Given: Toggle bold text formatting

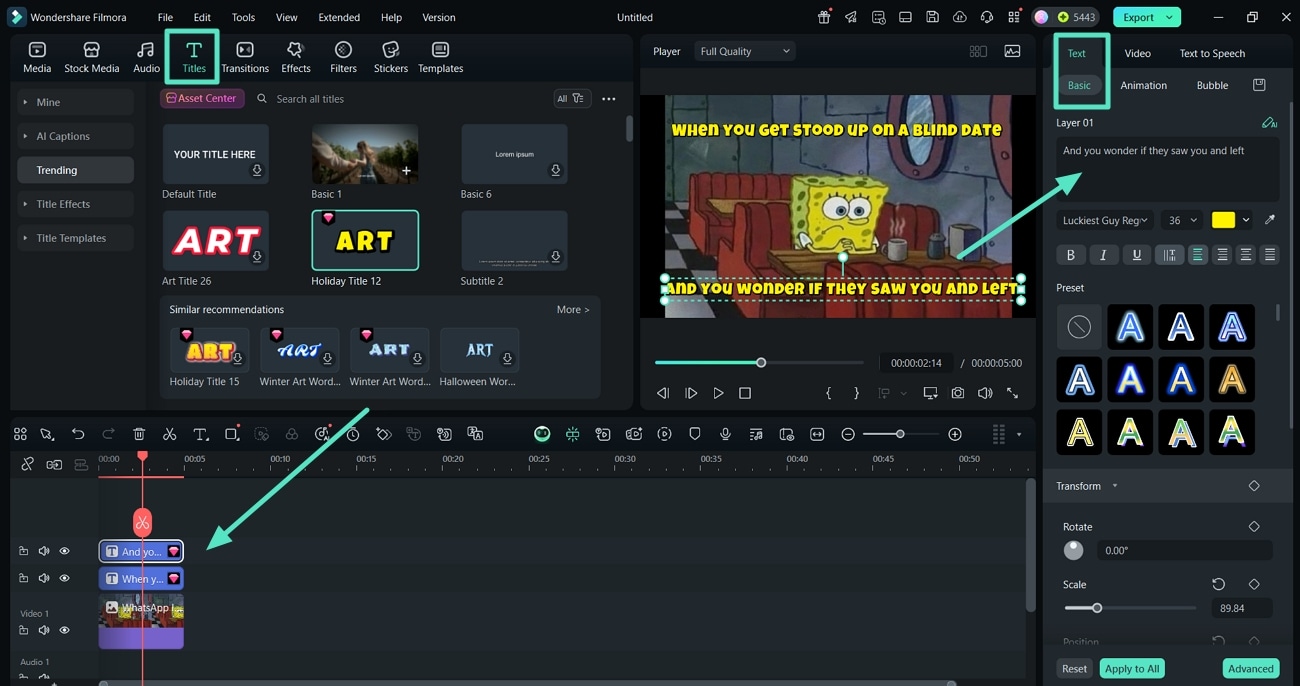Looking at the screenshot, I should coord(1070,255).
